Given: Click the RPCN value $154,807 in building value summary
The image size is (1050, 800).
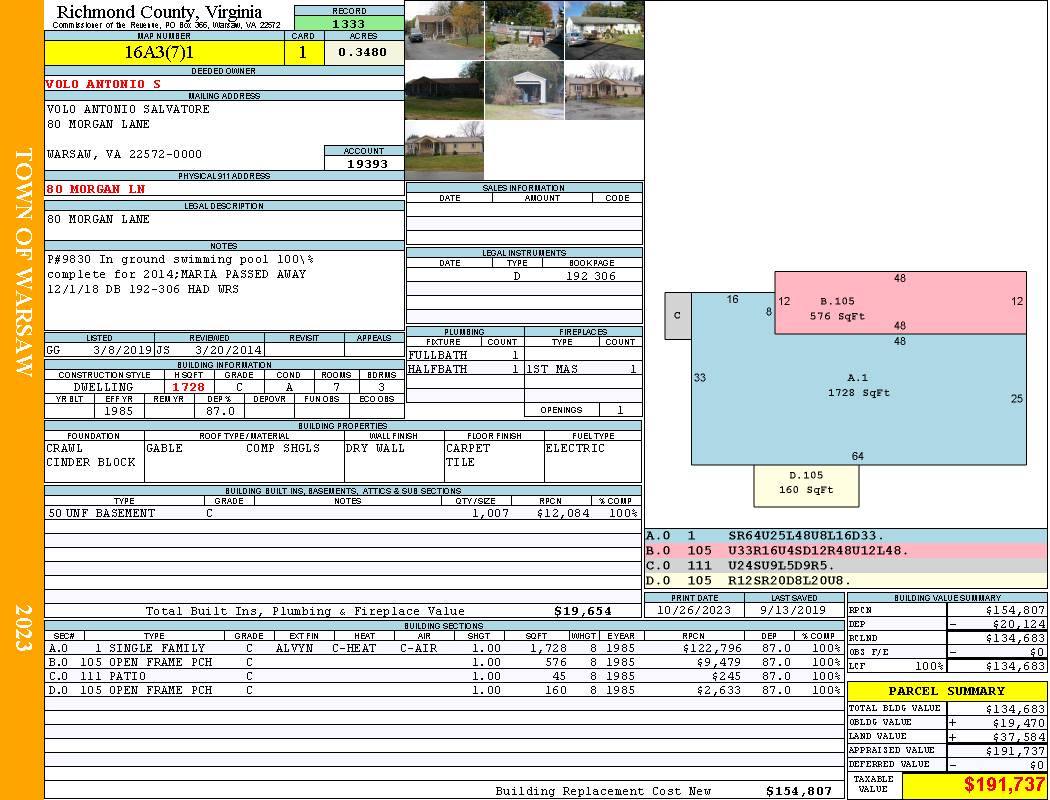Looking at the screenshot, I should pyautogui.click(x=1015, y=610).
